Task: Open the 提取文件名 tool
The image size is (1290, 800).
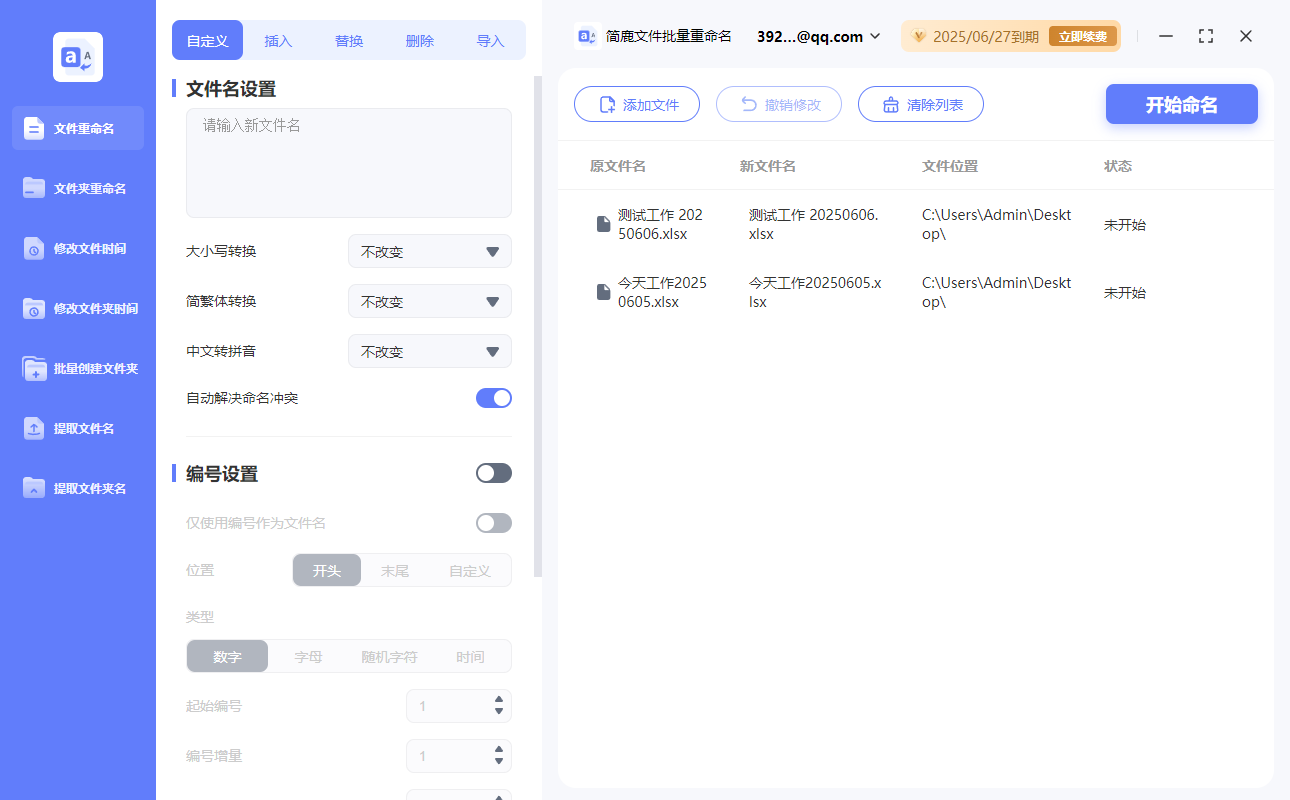Action: (77, 428)
